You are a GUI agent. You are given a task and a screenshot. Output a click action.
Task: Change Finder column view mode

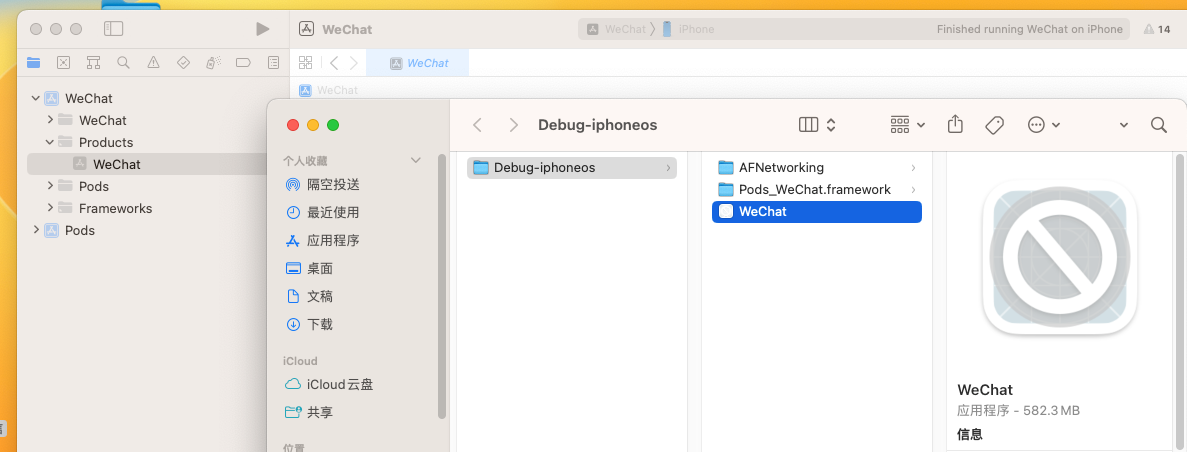coord(817,125)
